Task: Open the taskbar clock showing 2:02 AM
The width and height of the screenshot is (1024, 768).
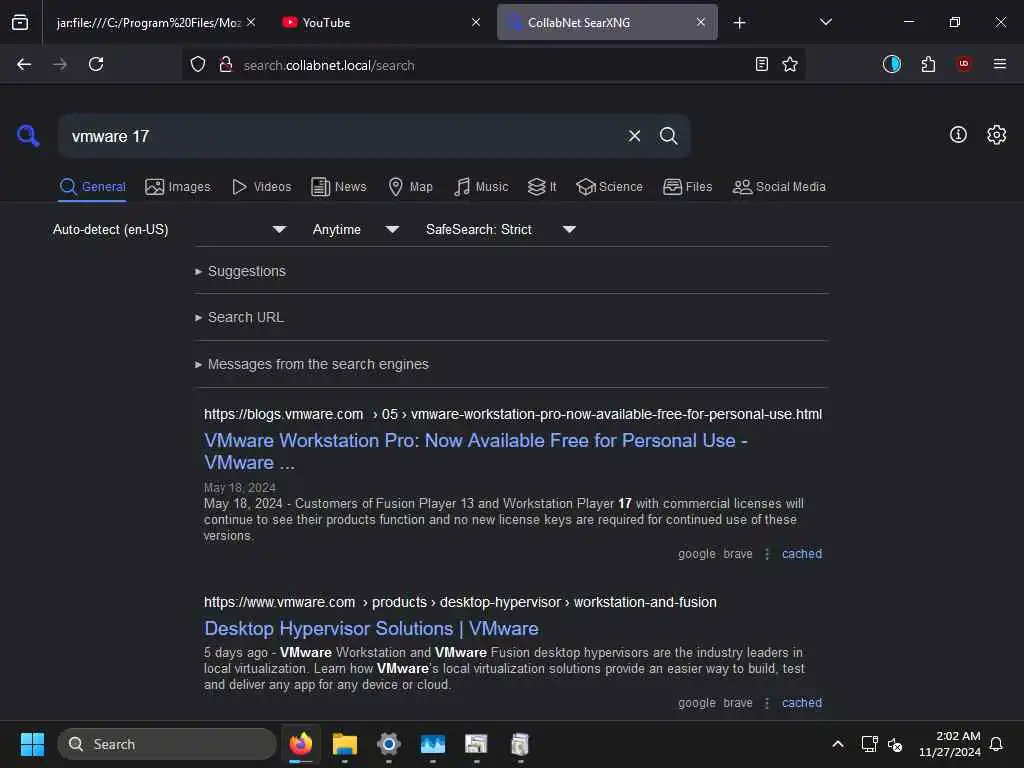Action: click(950, 744)
